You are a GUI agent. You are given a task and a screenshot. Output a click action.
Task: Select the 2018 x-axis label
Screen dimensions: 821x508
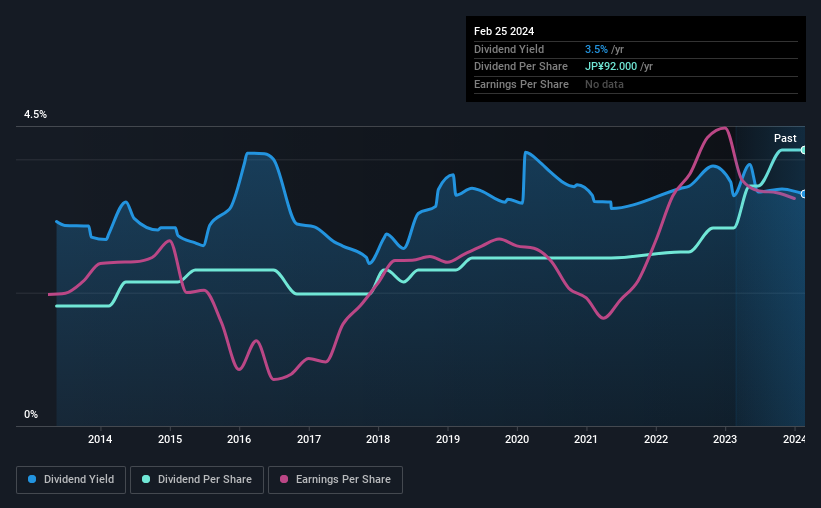[x=378, y=439]
